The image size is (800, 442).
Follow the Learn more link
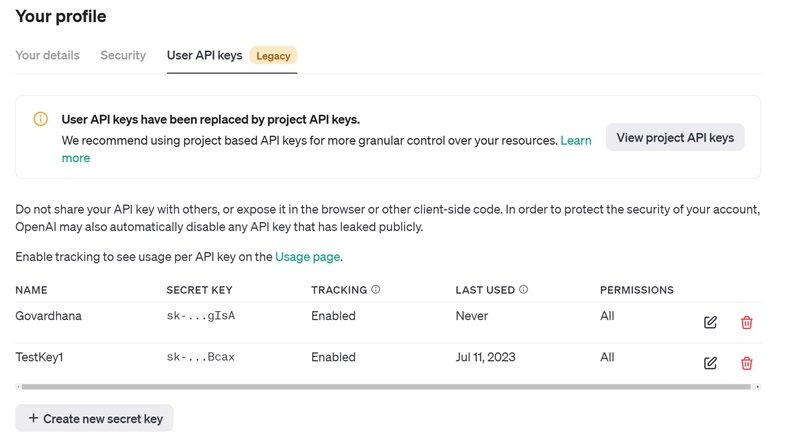pos(576,140)
